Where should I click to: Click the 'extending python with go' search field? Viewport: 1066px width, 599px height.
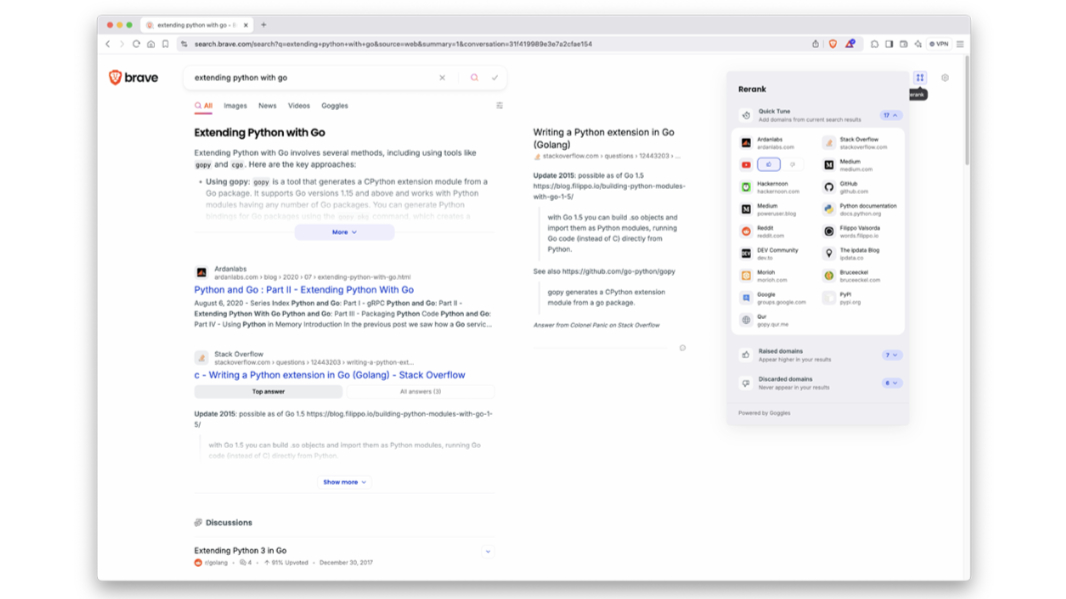point(310,78)
